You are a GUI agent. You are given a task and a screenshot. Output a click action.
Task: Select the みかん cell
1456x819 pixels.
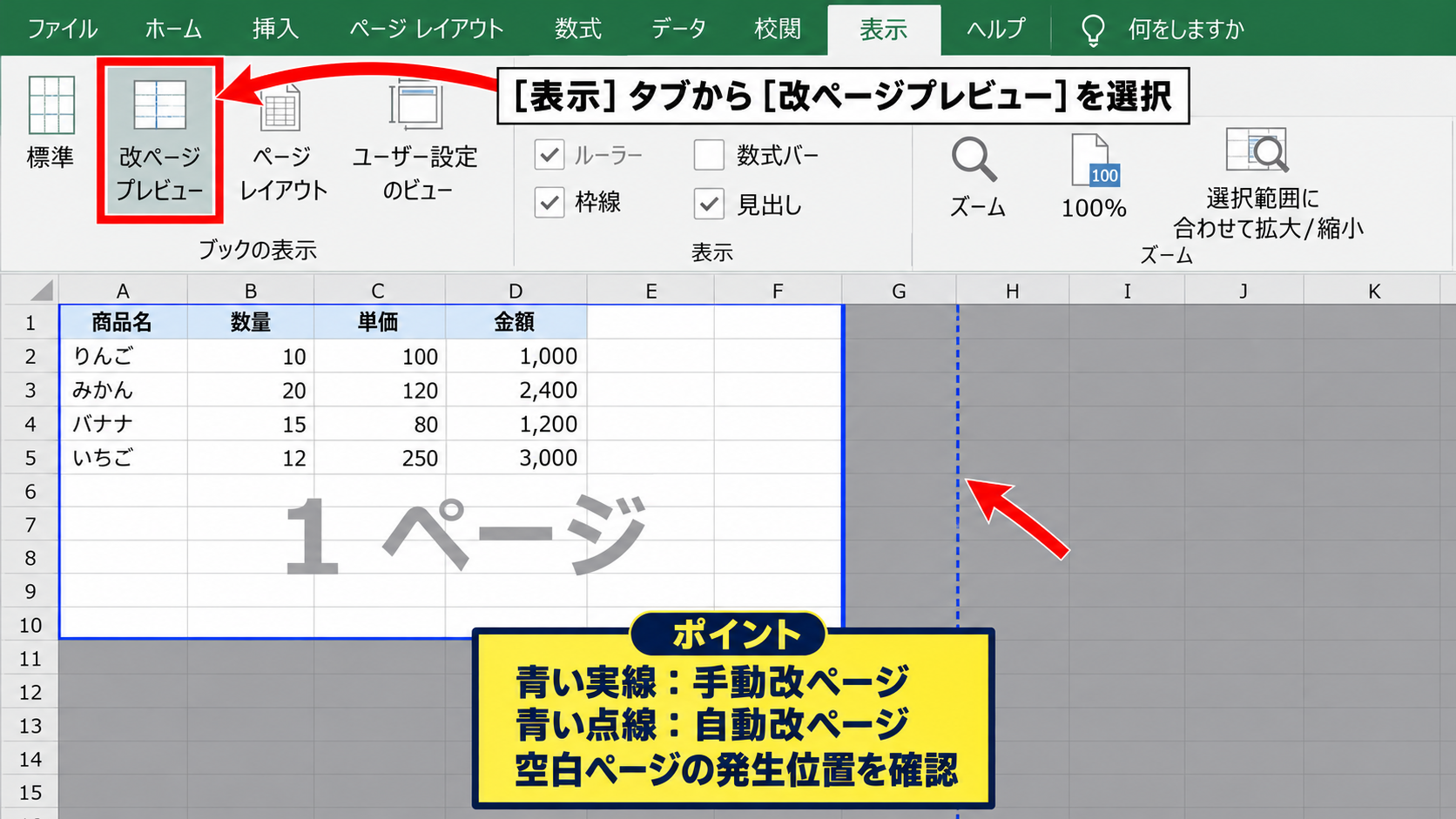point(123,390)
